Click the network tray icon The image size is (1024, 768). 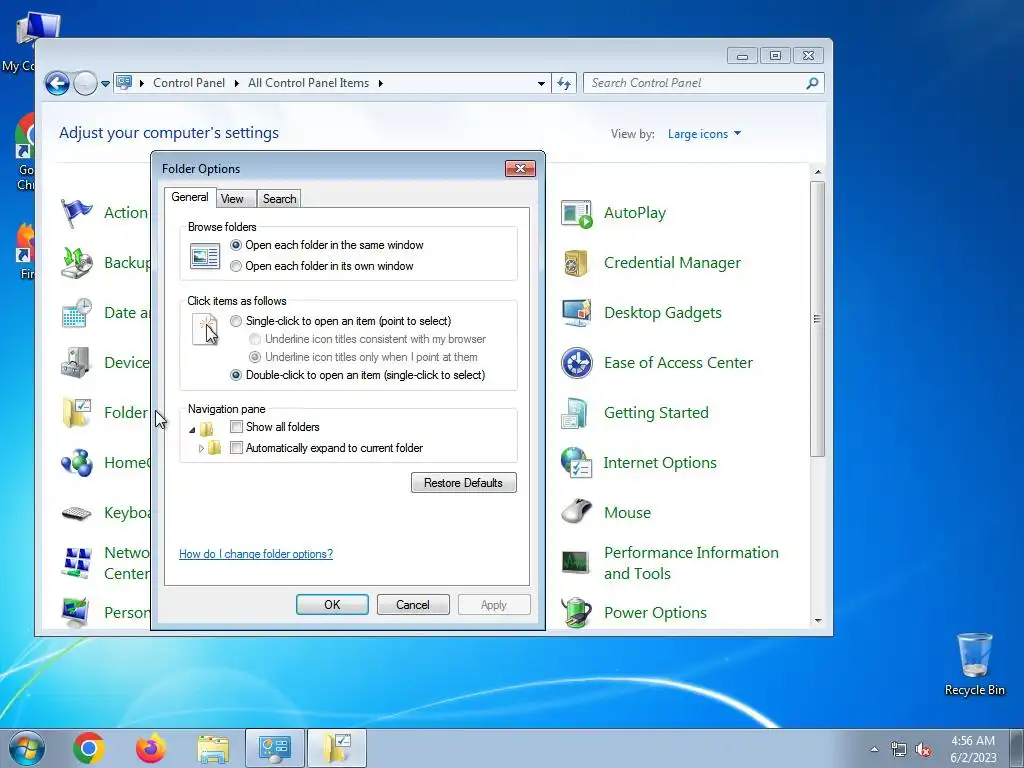click(x=899, y=749)
